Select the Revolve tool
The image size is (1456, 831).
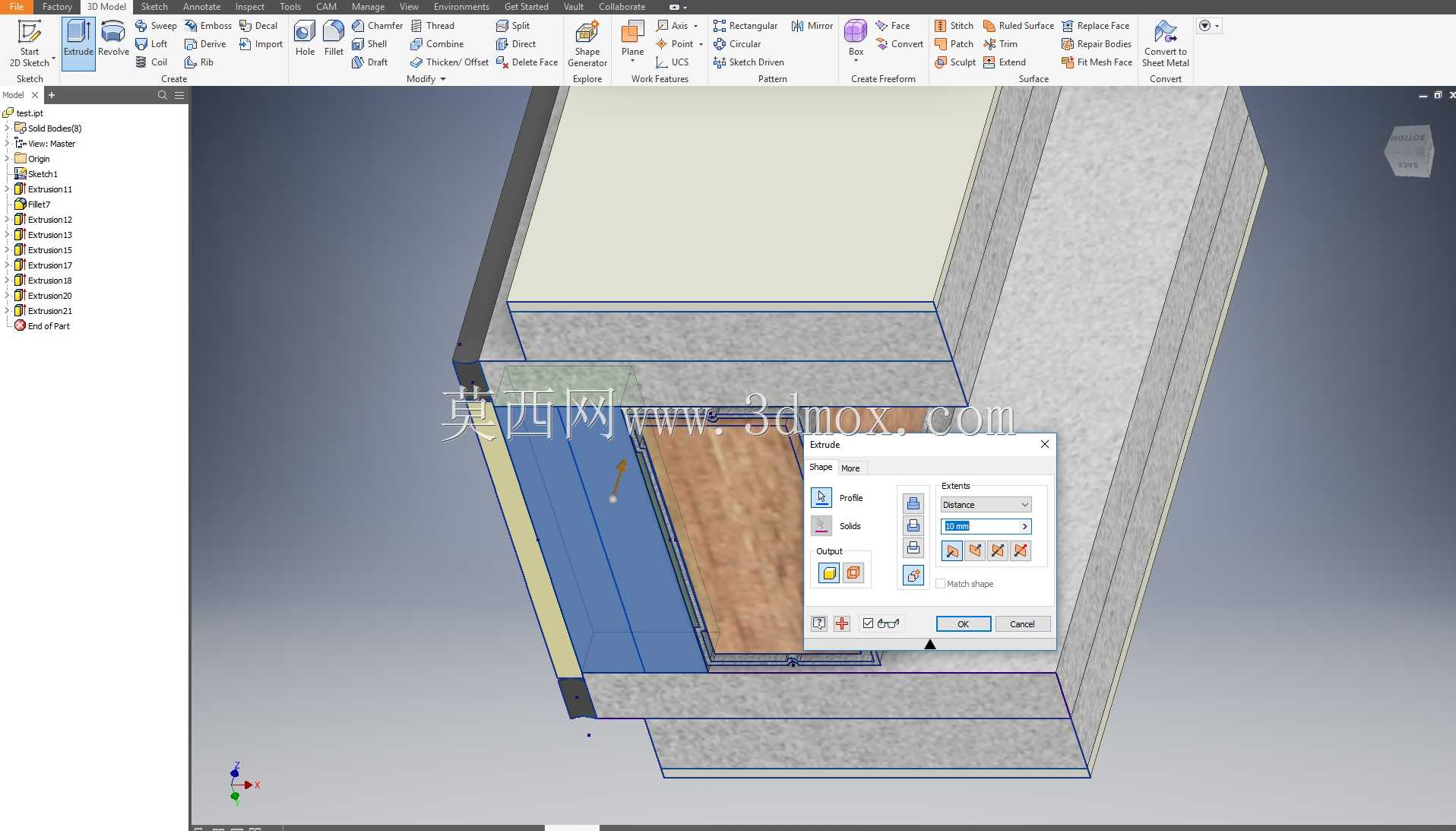[113, 38]
